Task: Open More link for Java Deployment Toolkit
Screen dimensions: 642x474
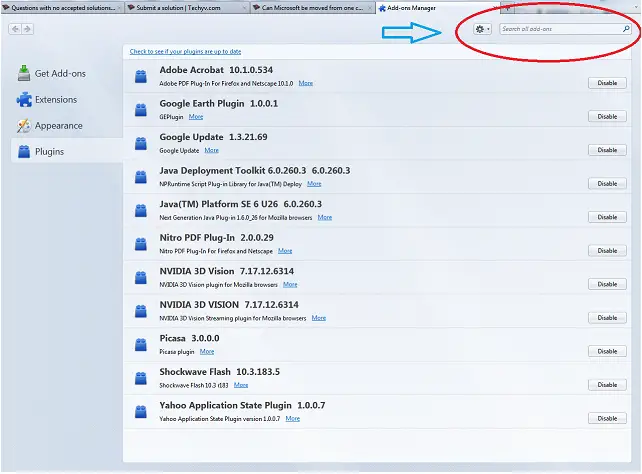Action: tap(314, 184)
